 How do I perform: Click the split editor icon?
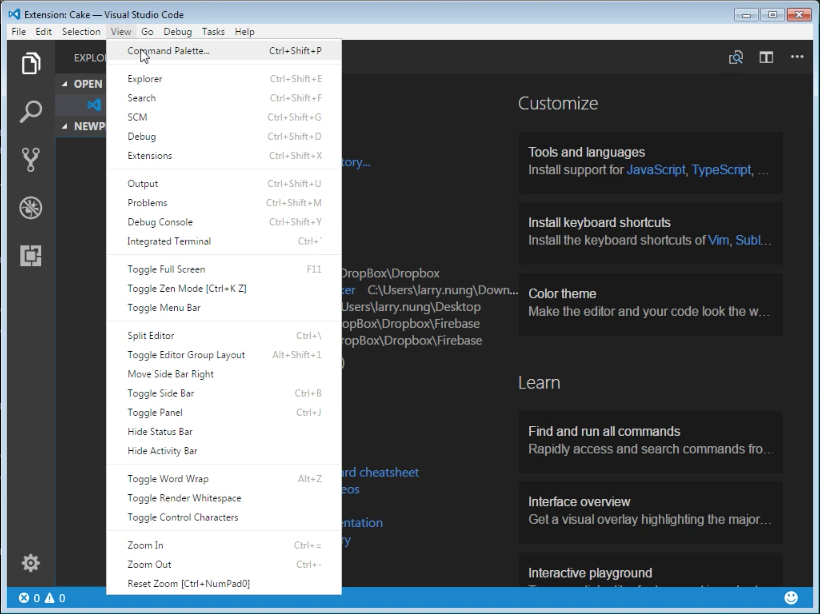pos(766,57)
